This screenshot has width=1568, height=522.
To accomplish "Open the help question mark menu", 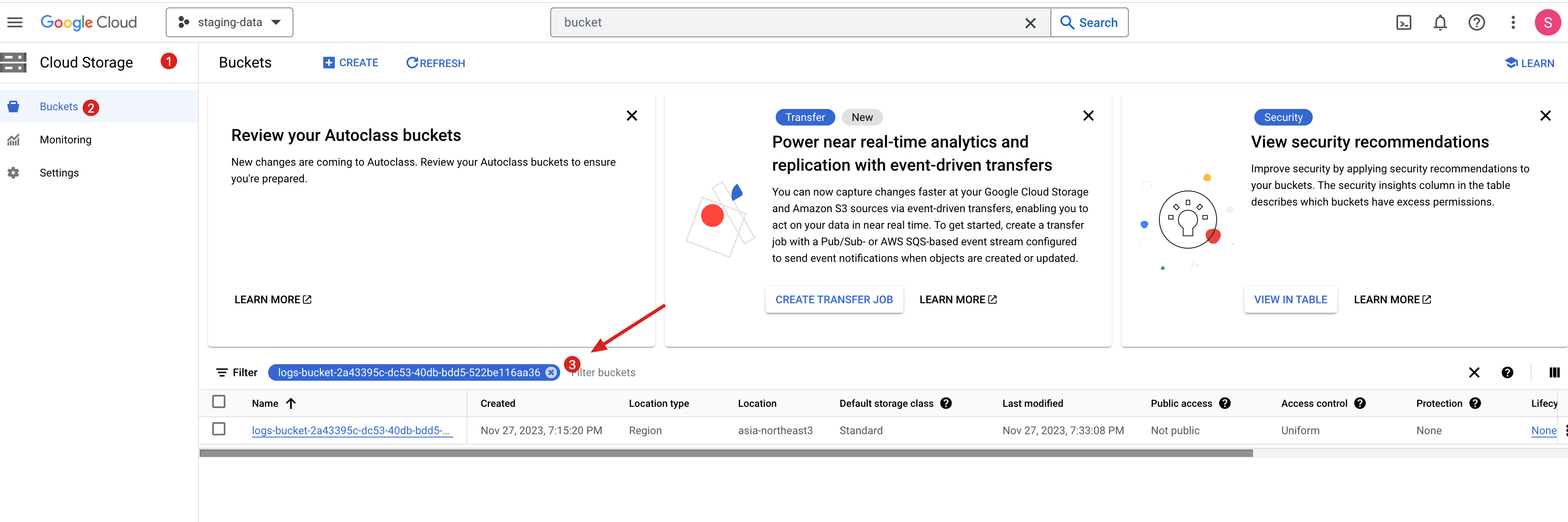I will tap(1477, 22).
